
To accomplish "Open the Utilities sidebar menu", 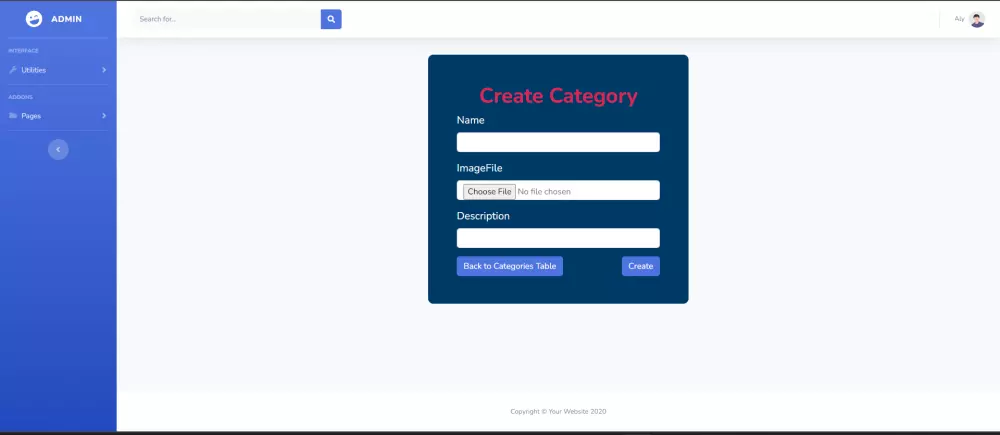I will [x=58, y=70].
